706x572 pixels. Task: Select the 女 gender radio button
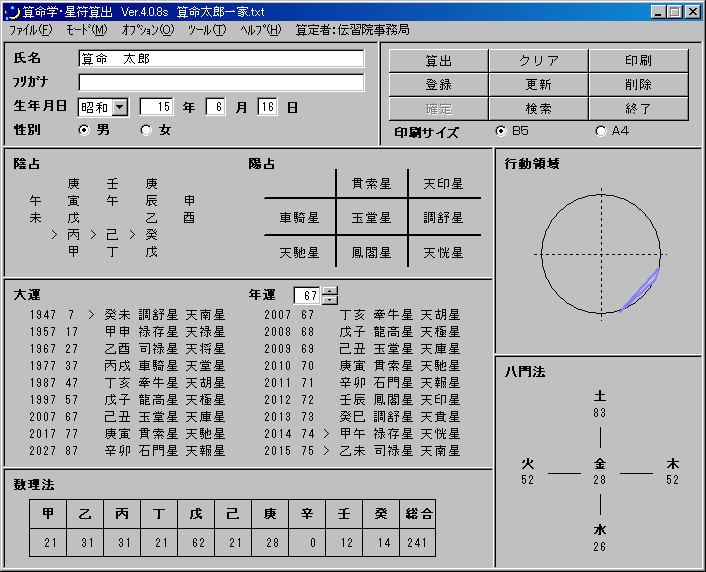pyautogui.click(x=146, y=131)
